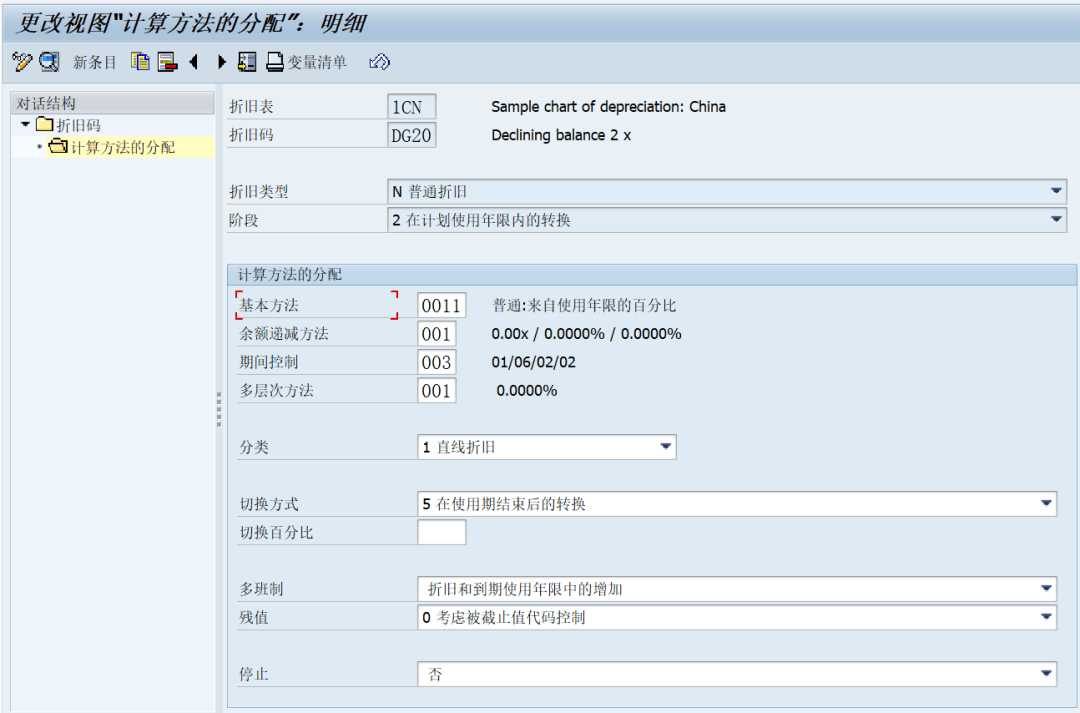Click the empty 切换百分比 field
The height and width of the screenshot is (713, 1080).
click(441, 532)
